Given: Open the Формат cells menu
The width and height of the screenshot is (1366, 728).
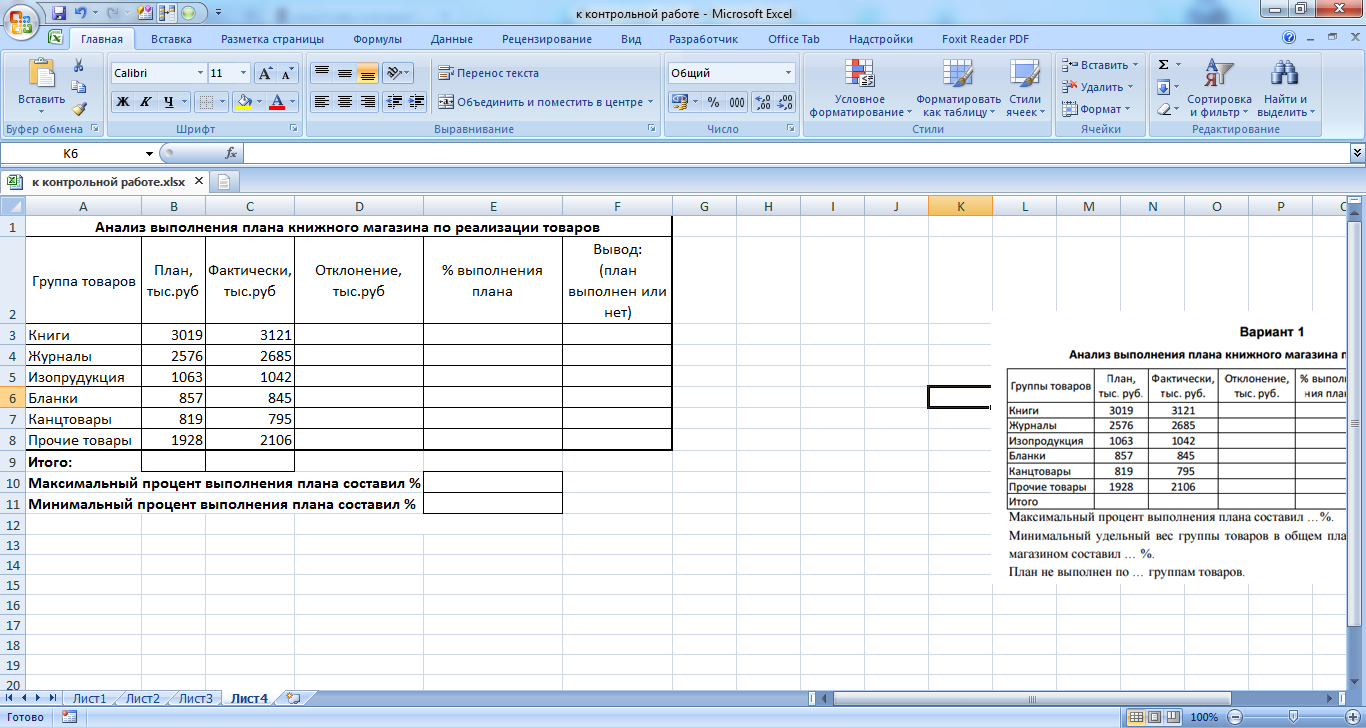Looking at the screenshot, I should [x=1095, y=109].
